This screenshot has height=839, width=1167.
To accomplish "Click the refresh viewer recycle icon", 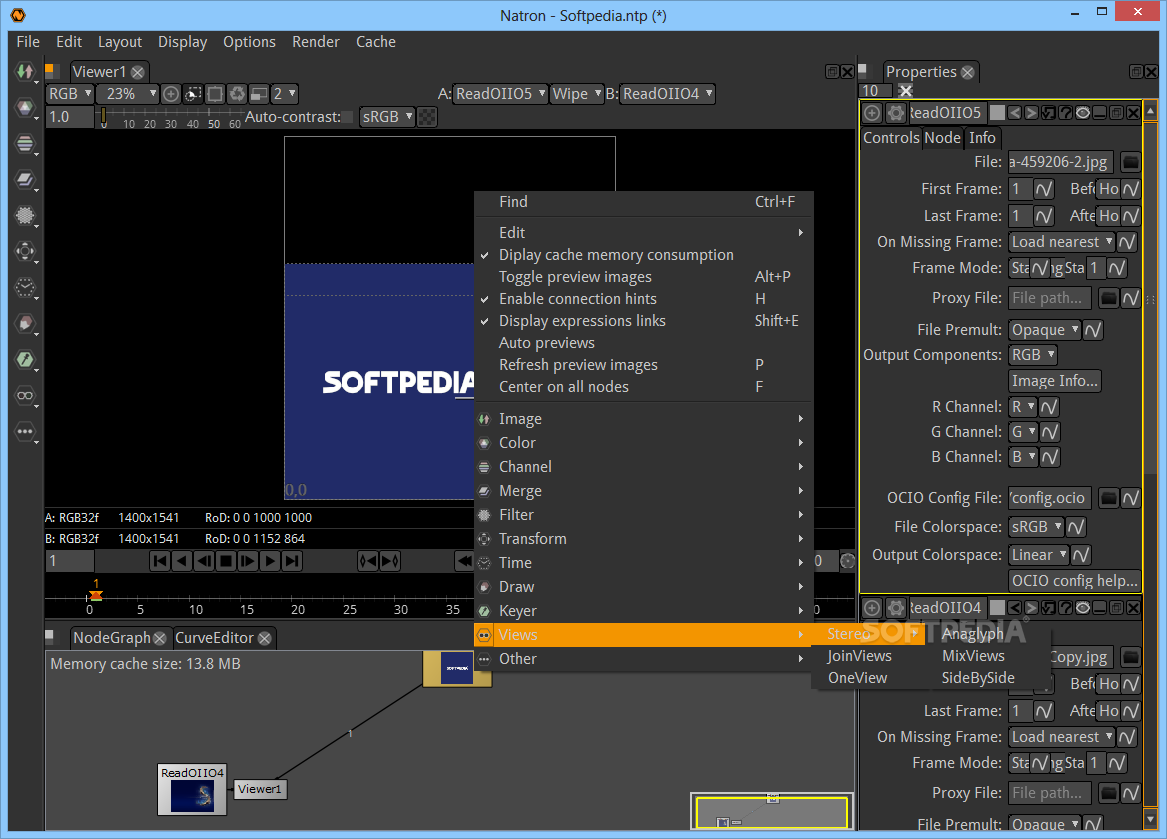I will pos(237,94).
